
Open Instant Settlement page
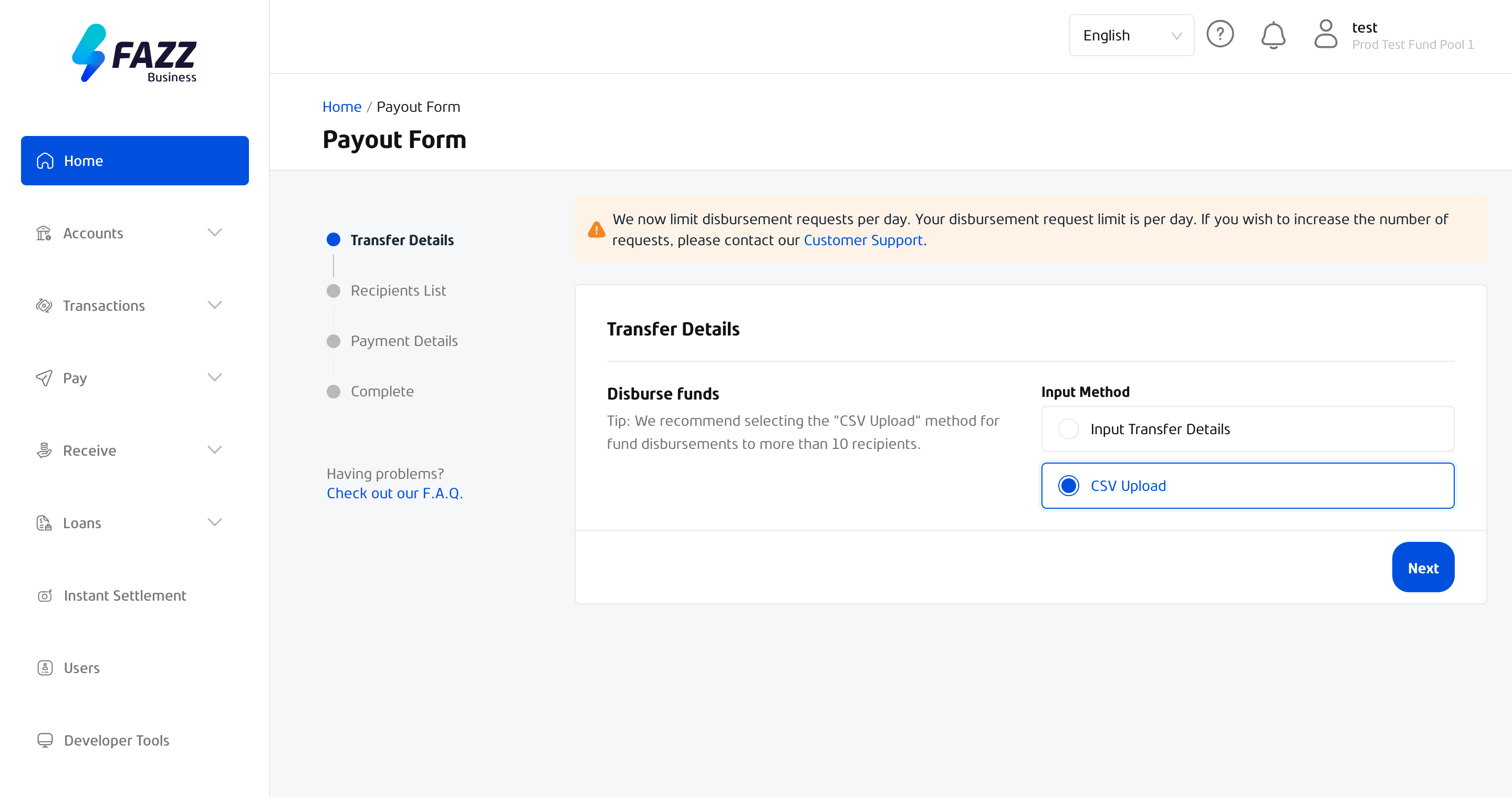135,595
